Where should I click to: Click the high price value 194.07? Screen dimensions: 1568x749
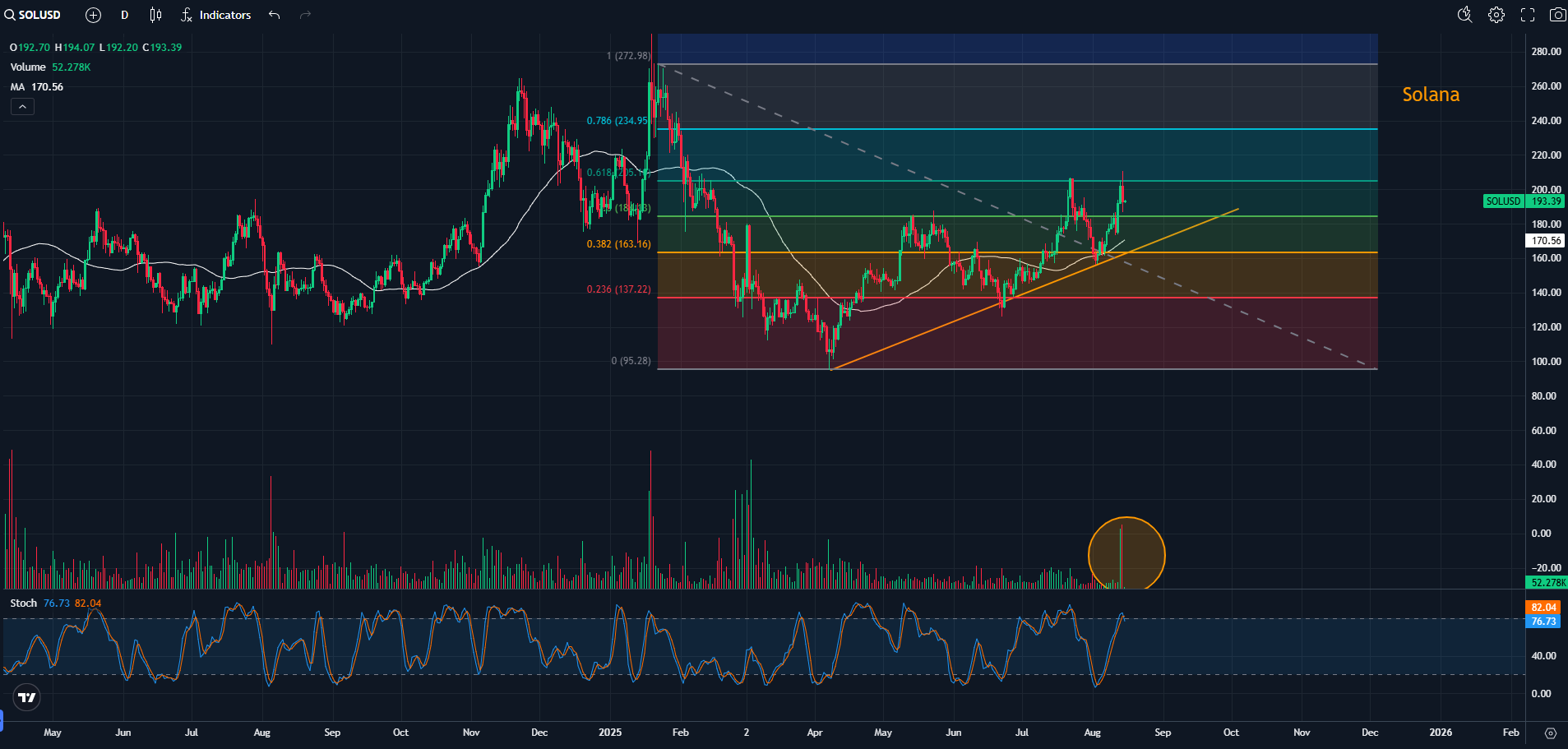[79, 48]
